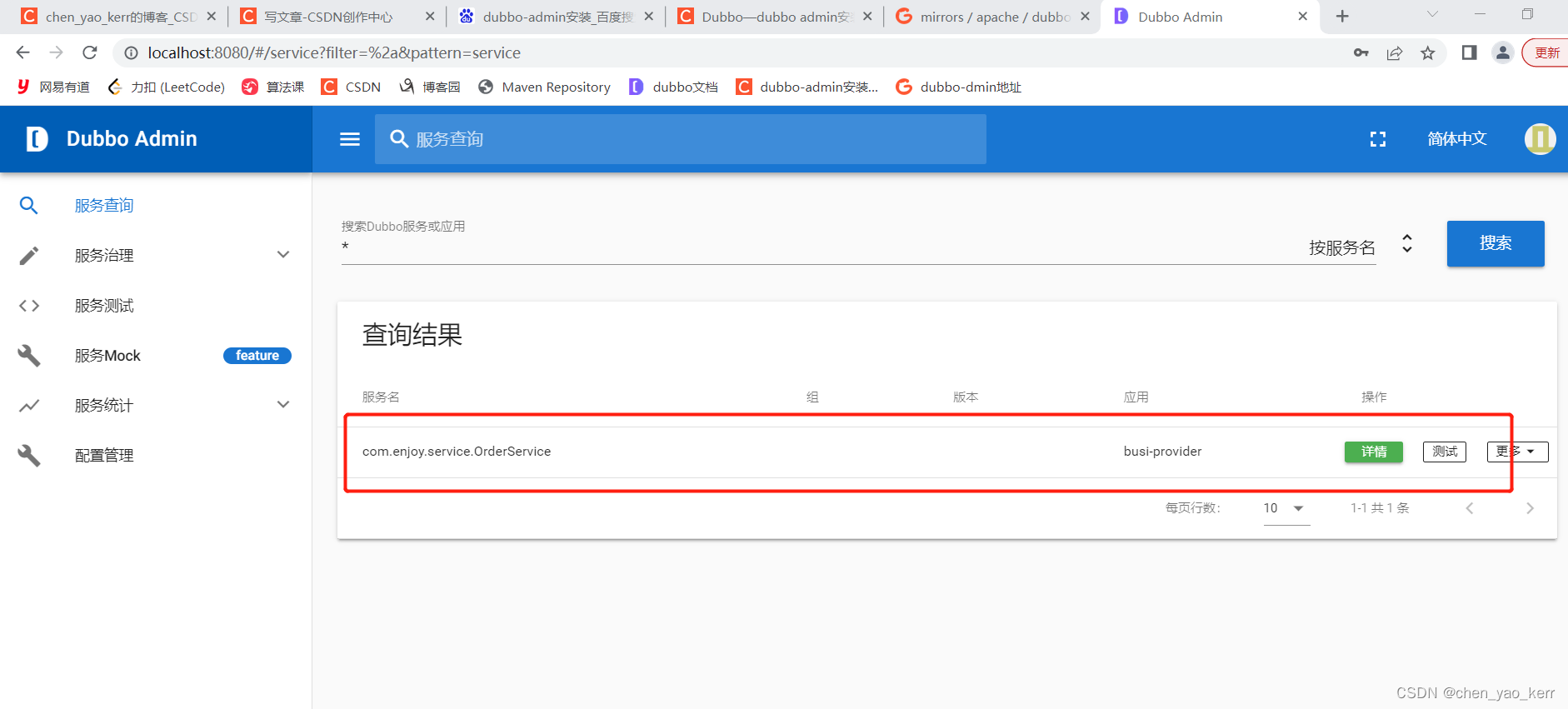Viewport: 1568px width, 709px height.
Task: Toggle the hamburger navigation menu icon
Action: (x=350, y=139)
